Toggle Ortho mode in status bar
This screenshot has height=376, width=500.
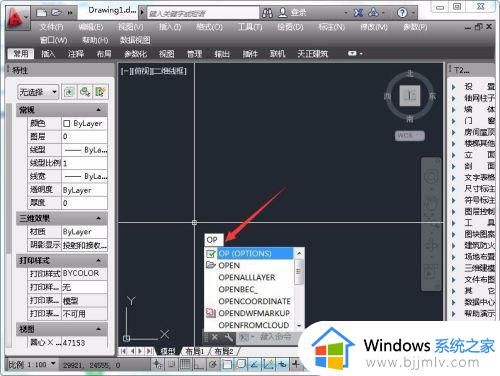point(199,365)
